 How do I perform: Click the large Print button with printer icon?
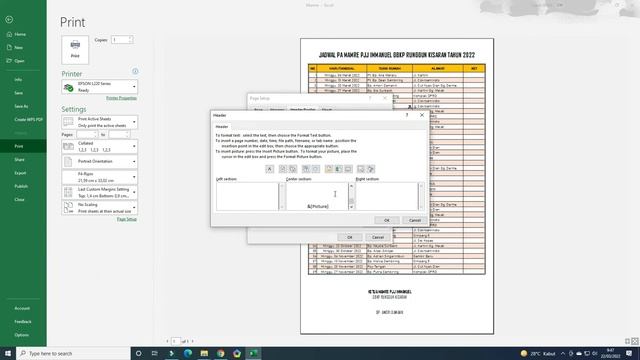(x=75, y=50)
